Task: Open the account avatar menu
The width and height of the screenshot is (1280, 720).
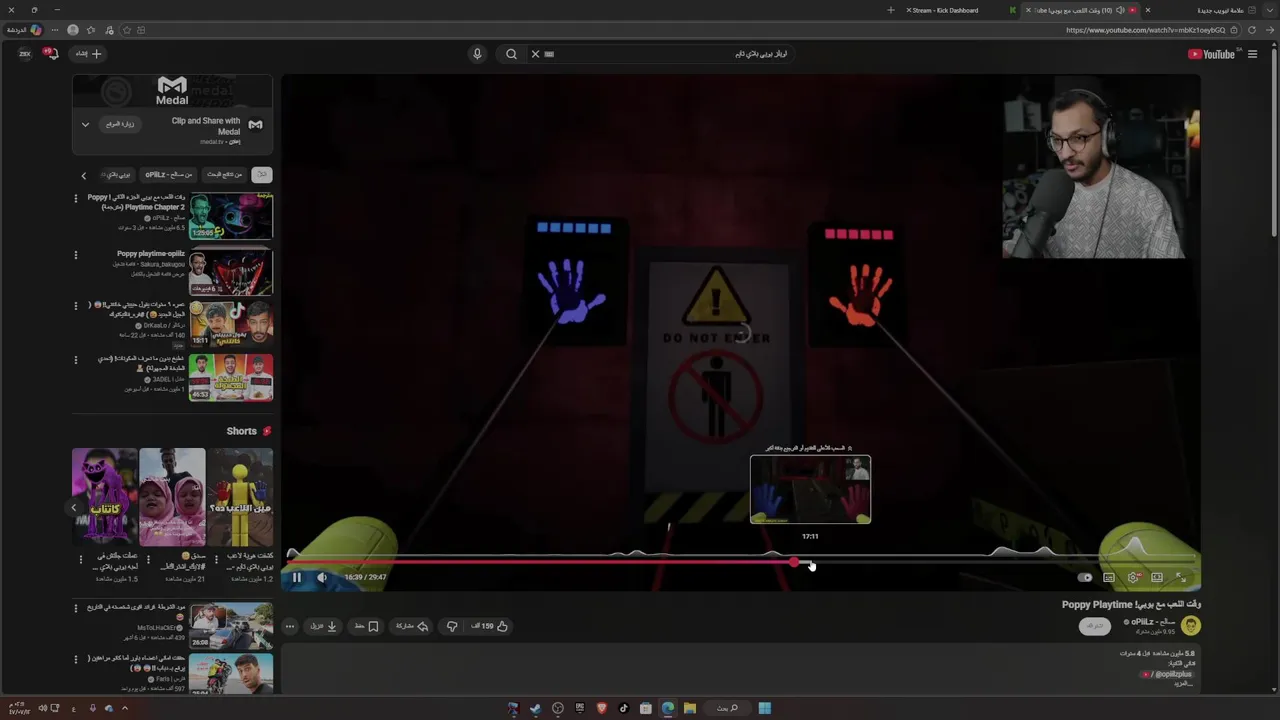Action: click(25, 54)
